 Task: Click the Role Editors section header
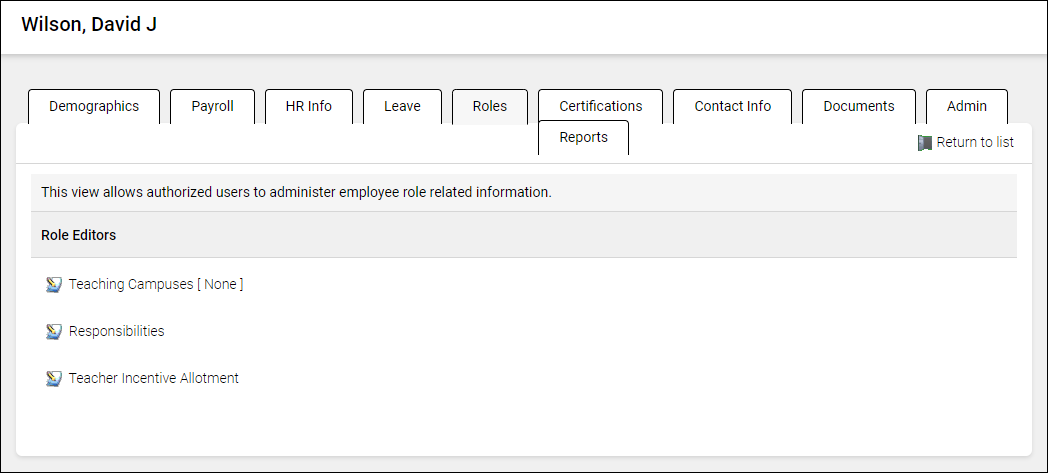(78, 236)
